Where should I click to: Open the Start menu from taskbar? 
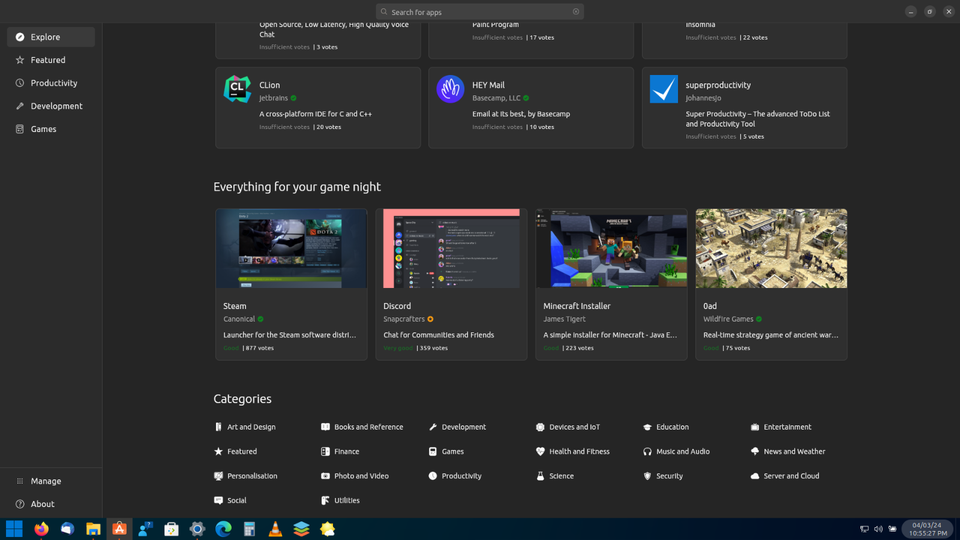click(14, 529)
